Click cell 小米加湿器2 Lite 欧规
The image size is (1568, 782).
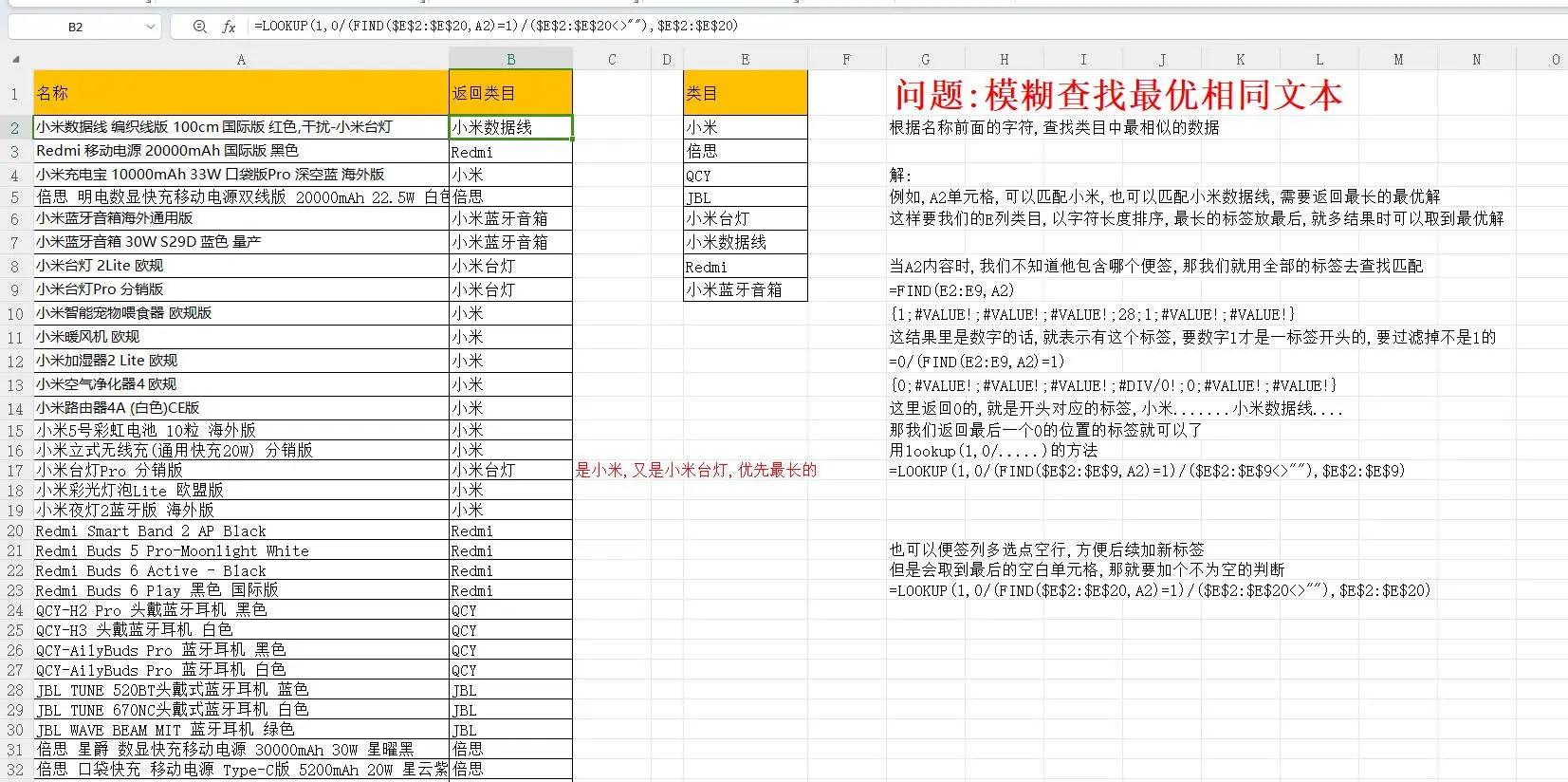pyautogui.click(x=241, y=361)
